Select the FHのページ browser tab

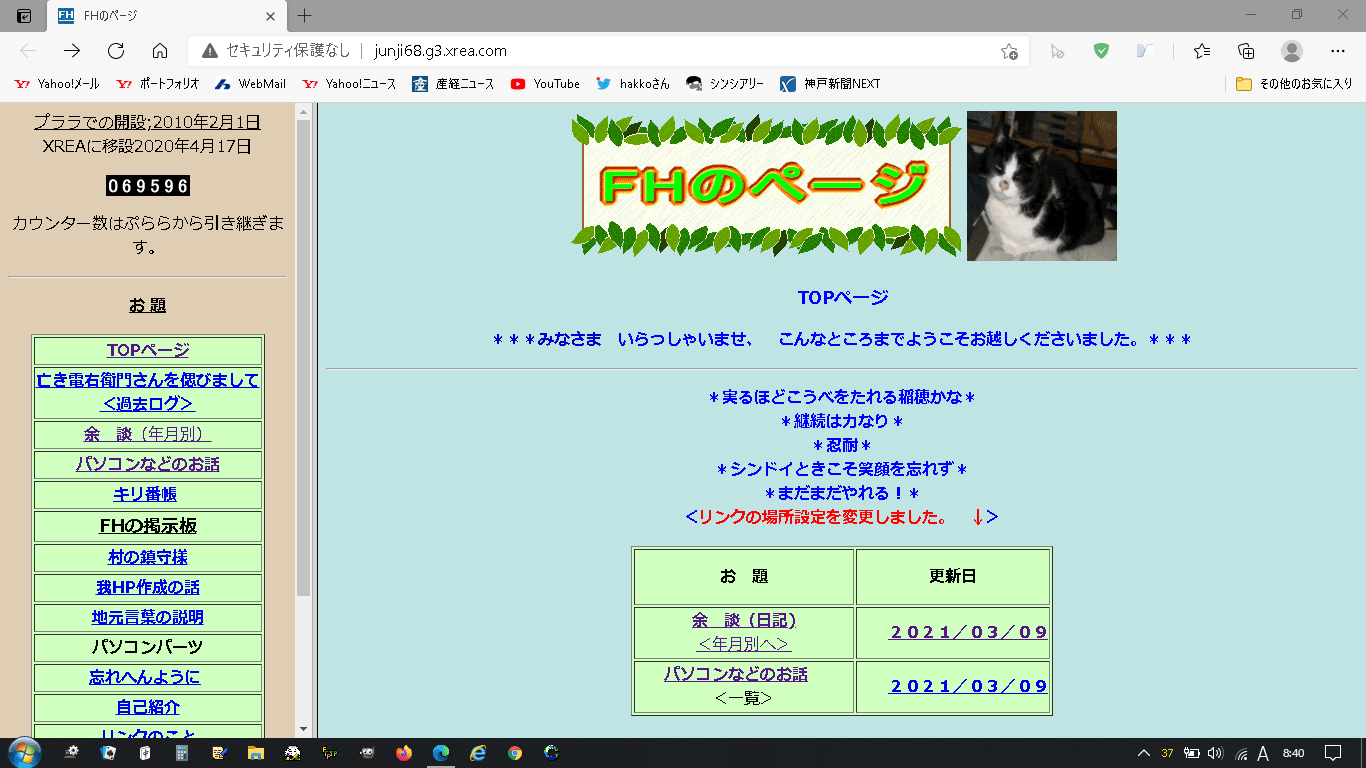pyautogui.click(x=168, y=16)
